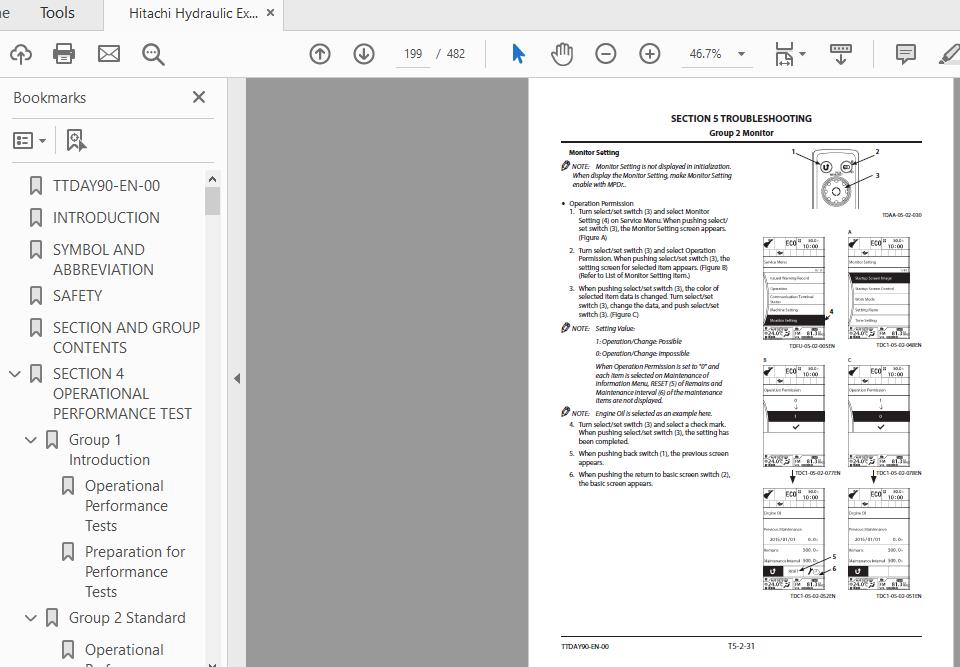960x667 pixels.
Task: Open fit page options dropdown arrow
Action: click(803, 54)
